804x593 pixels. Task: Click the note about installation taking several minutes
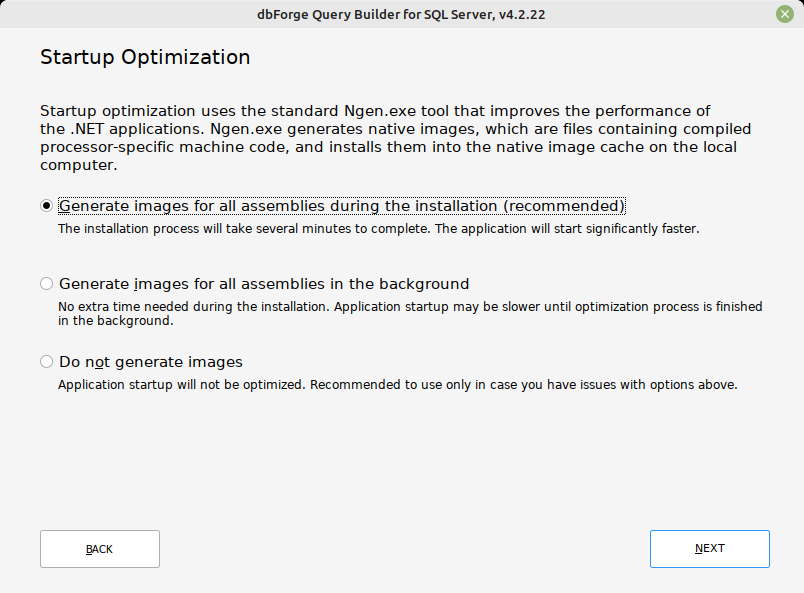(x=378, y=228)
